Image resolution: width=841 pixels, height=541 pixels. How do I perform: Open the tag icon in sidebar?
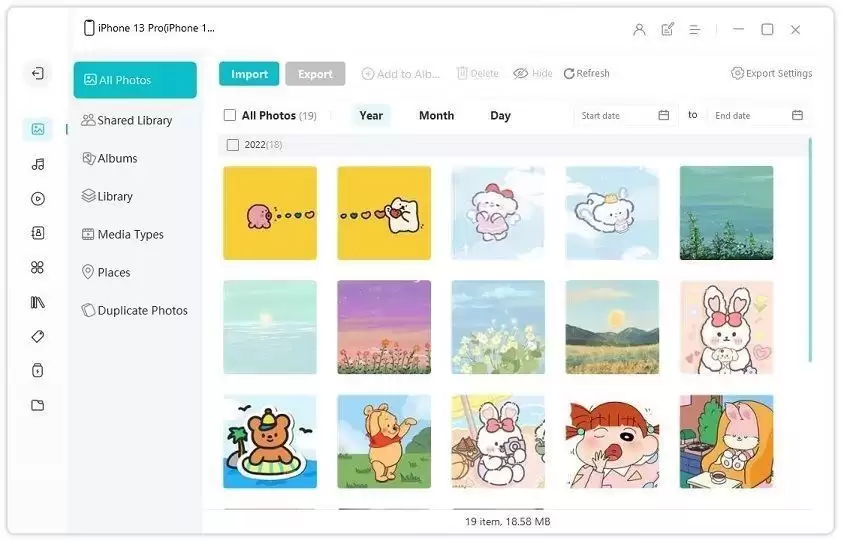pos(38,337)
